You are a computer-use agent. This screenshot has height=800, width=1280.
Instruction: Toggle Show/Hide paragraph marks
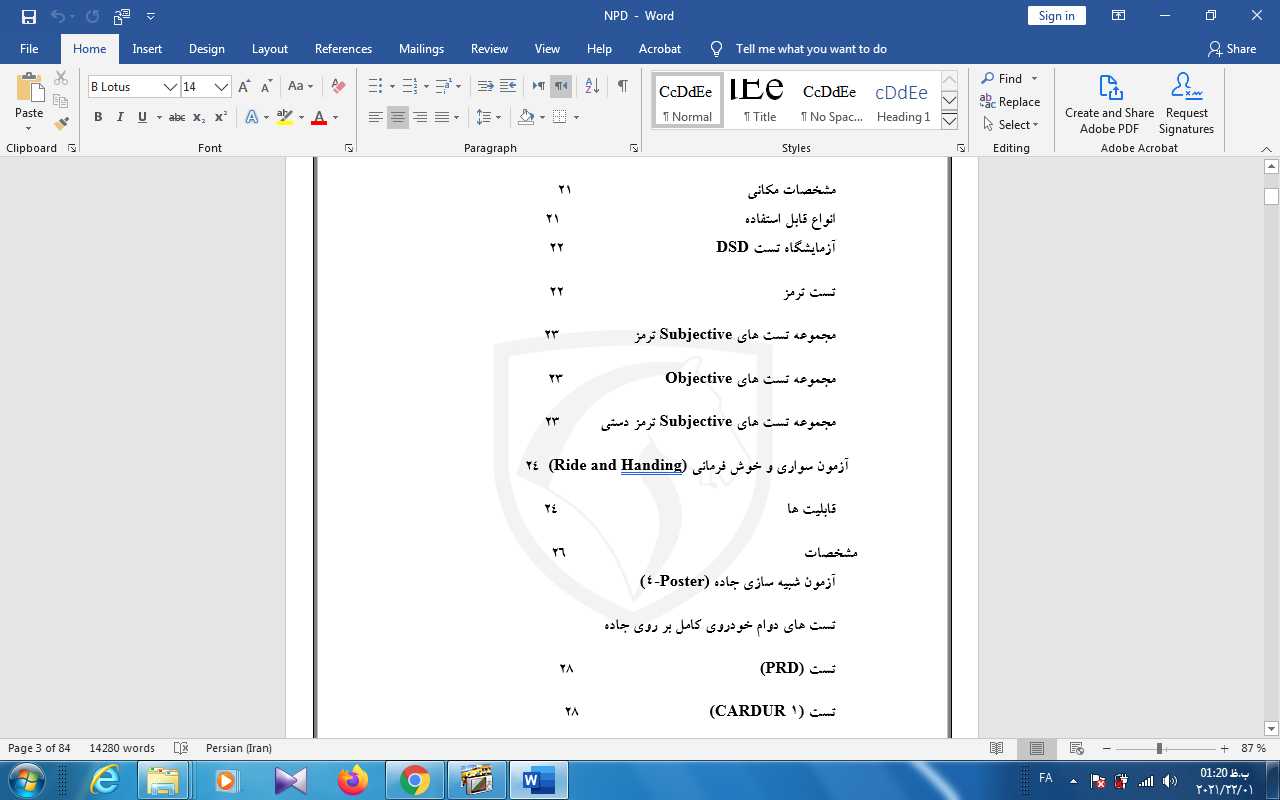point(622,86)
